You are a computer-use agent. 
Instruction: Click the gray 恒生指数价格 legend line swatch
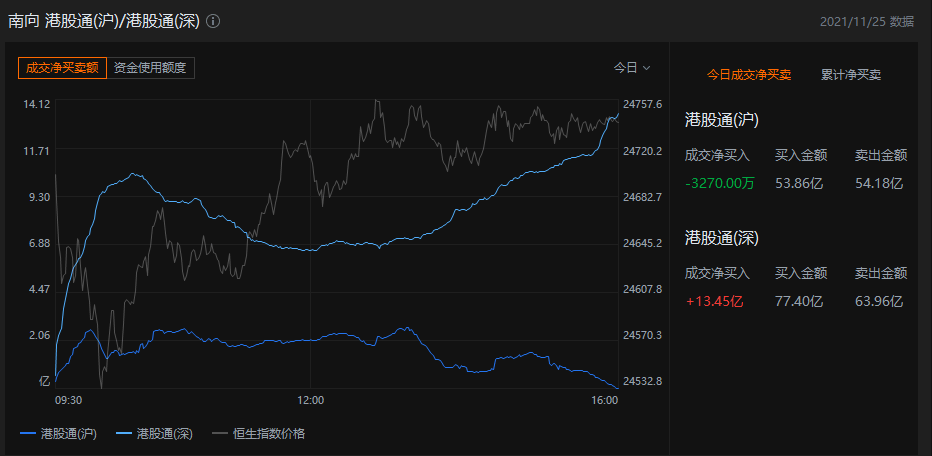click(220, 433)
